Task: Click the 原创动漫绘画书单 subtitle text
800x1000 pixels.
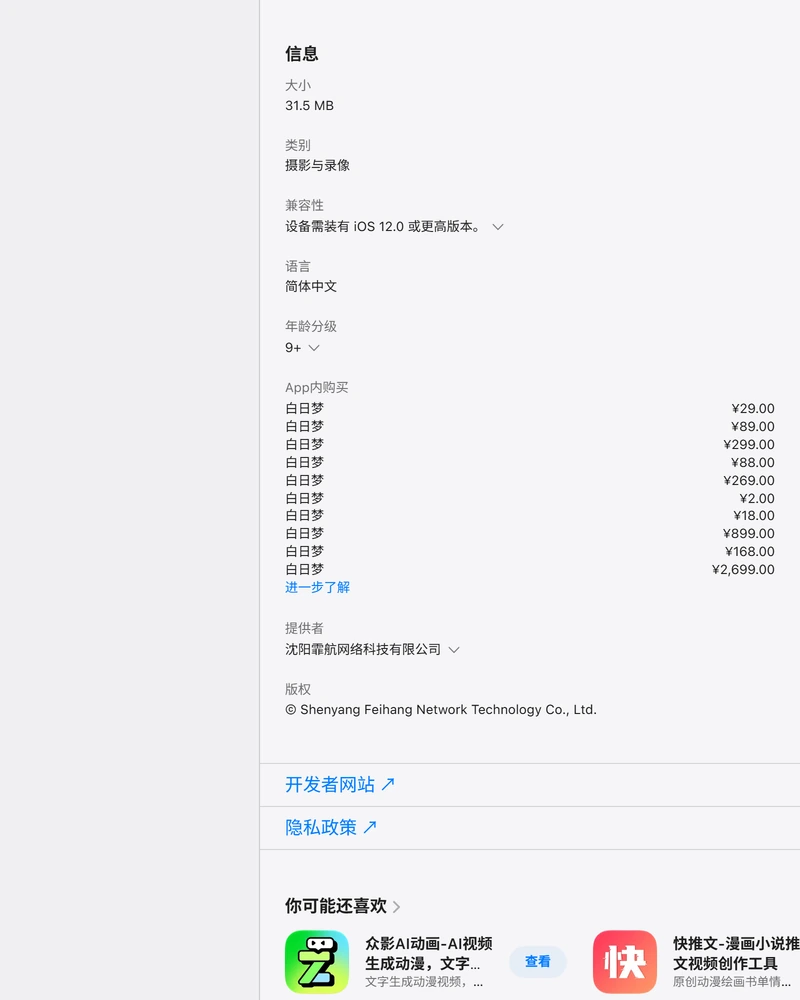Action: pyautogui.click(x=732, y=982)
